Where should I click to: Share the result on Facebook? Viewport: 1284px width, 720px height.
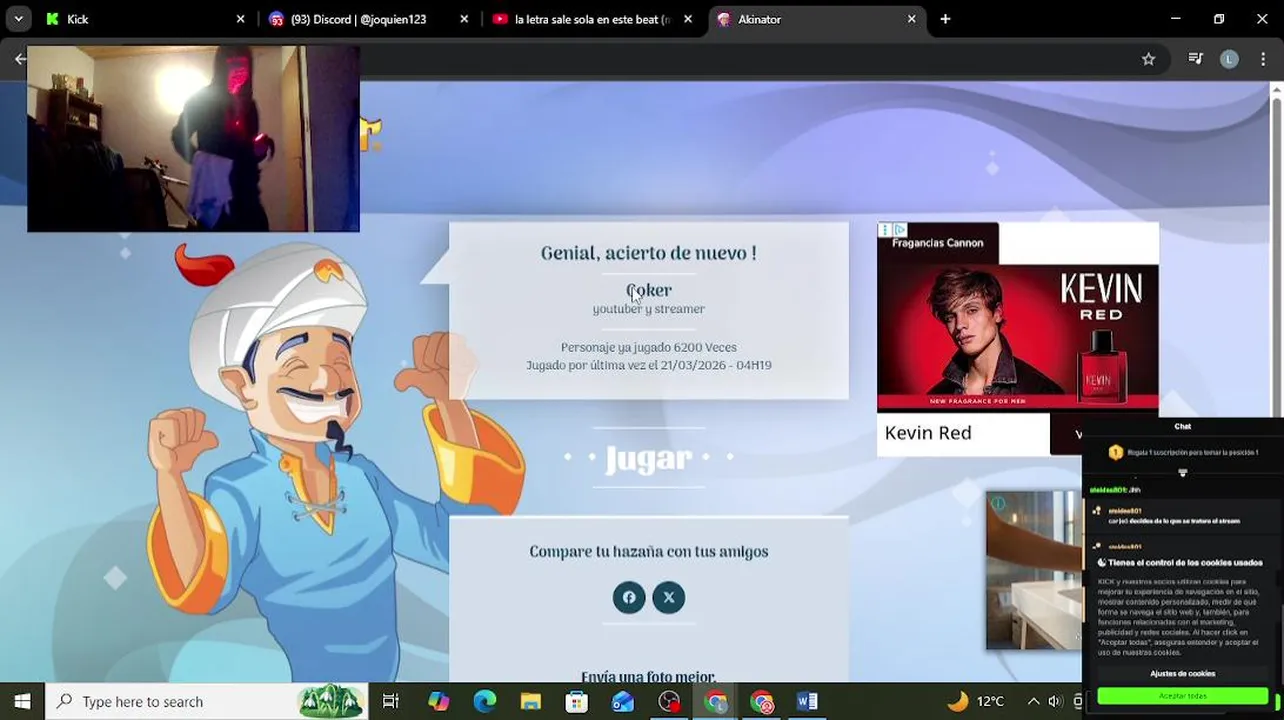point(629,597)
